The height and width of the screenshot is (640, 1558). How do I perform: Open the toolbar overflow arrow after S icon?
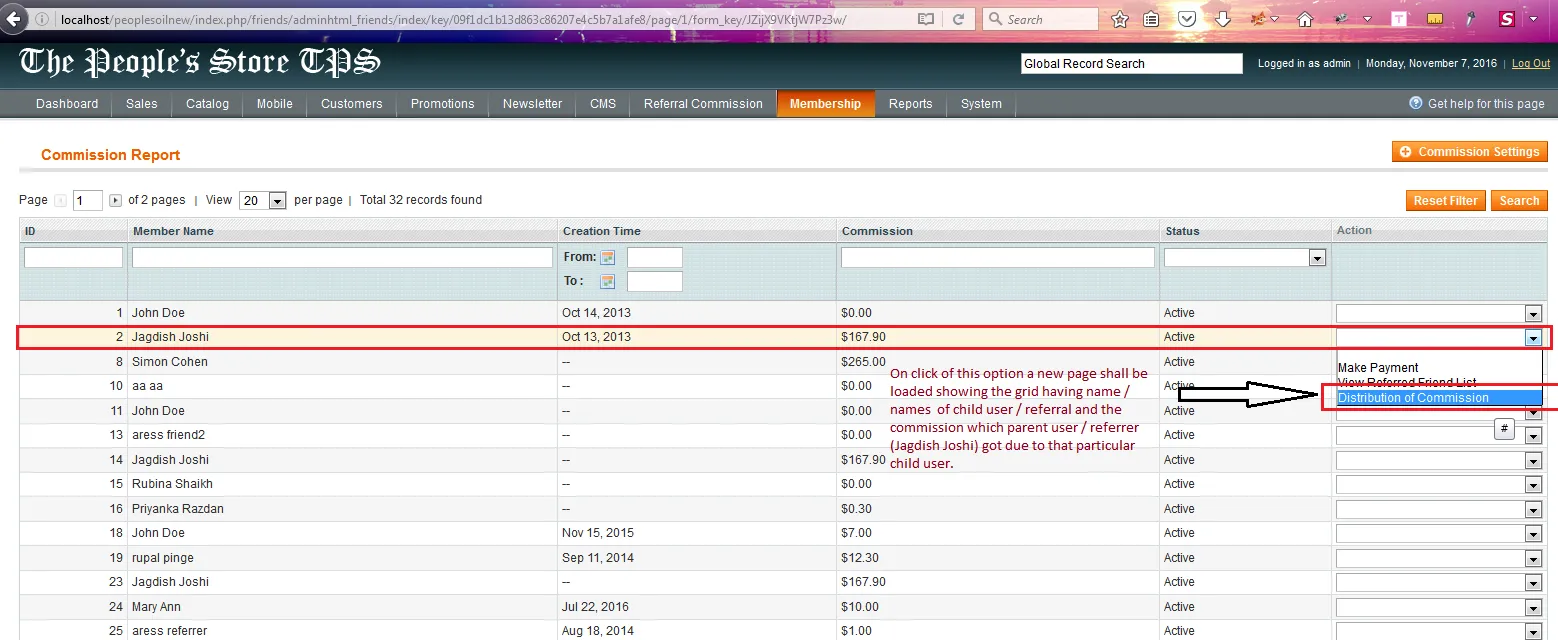(1534, 19)
